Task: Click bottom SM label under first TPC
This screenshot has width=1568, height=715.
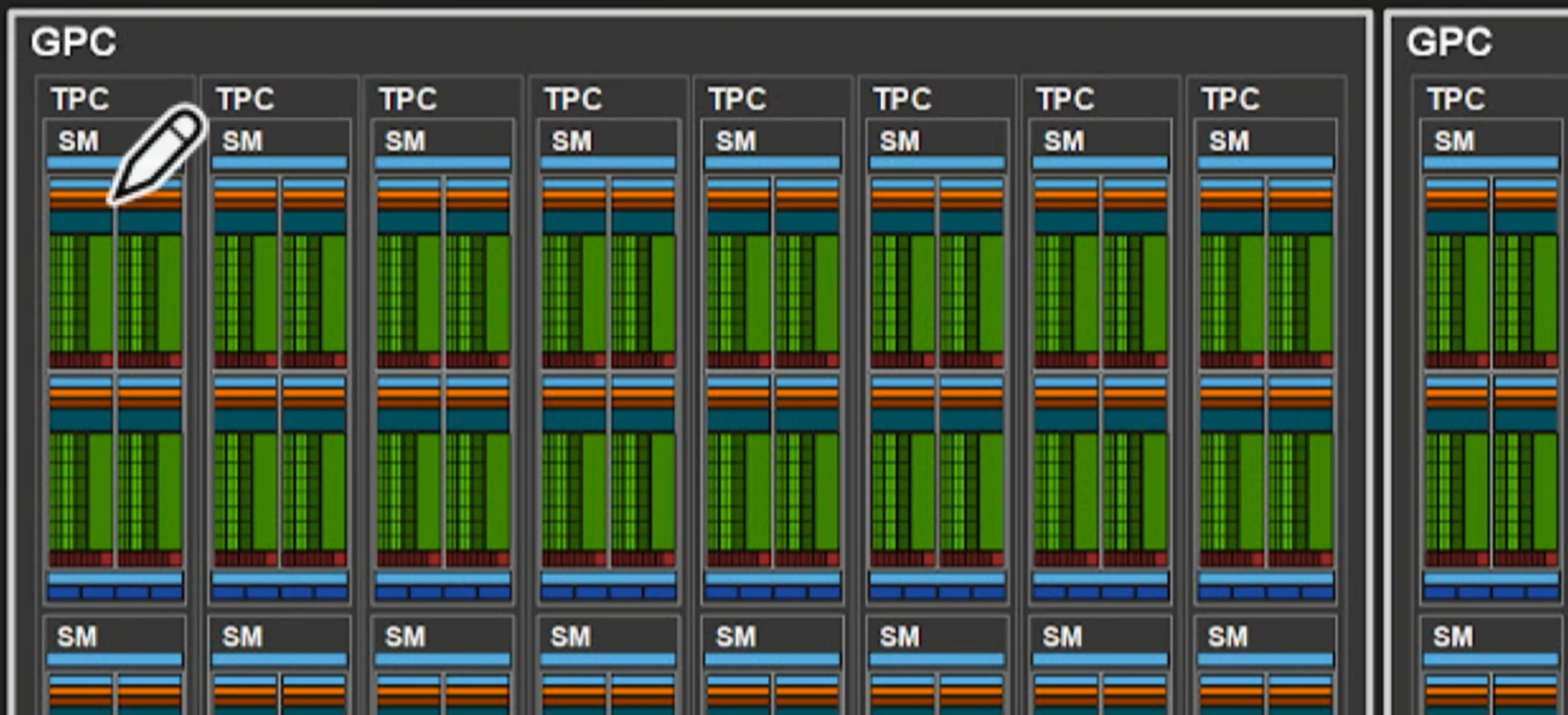Action: 77,637
